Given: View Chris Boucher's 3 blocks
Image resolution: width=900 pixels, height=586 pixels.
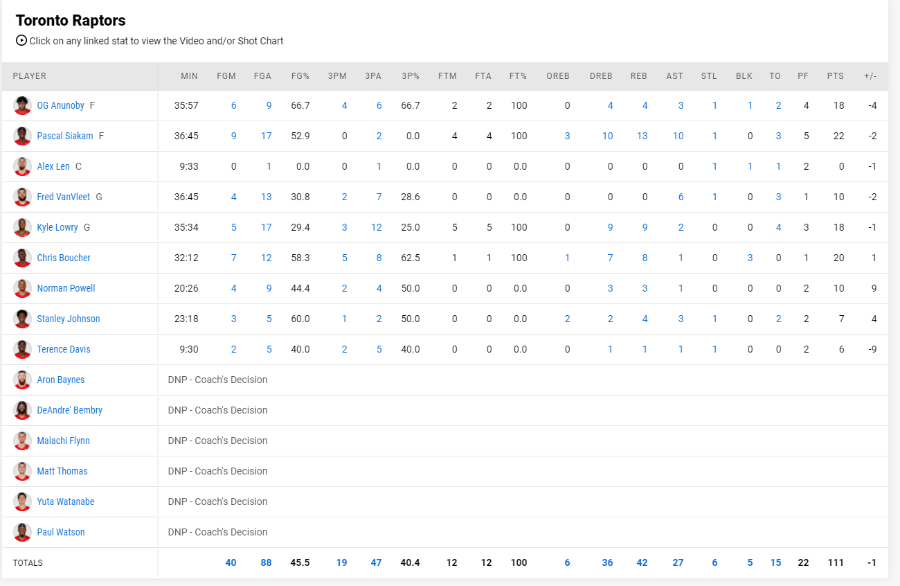Looking at the screenshot, I should [x=750, y=258].
